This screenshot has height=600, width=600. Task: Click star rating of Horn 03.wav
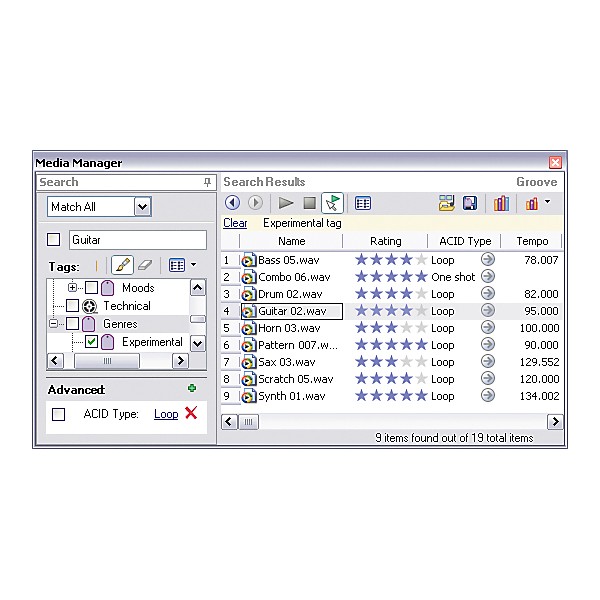tap(391, 328)
